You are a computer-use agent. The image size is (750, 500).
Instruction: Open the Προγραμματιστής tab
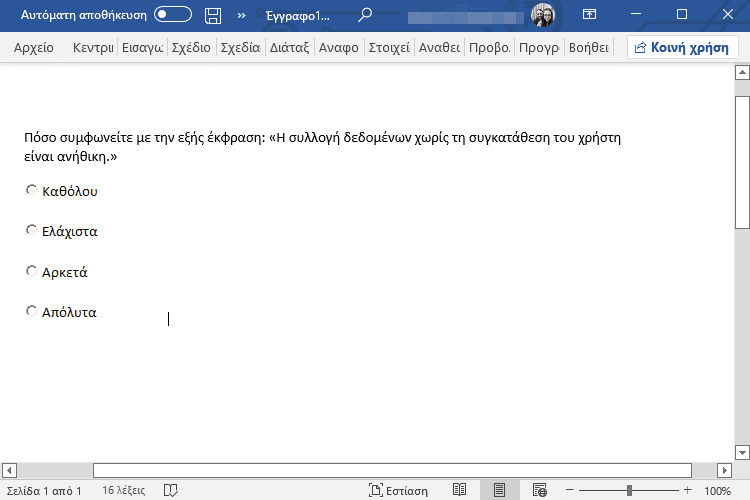[x=539, y=47]
